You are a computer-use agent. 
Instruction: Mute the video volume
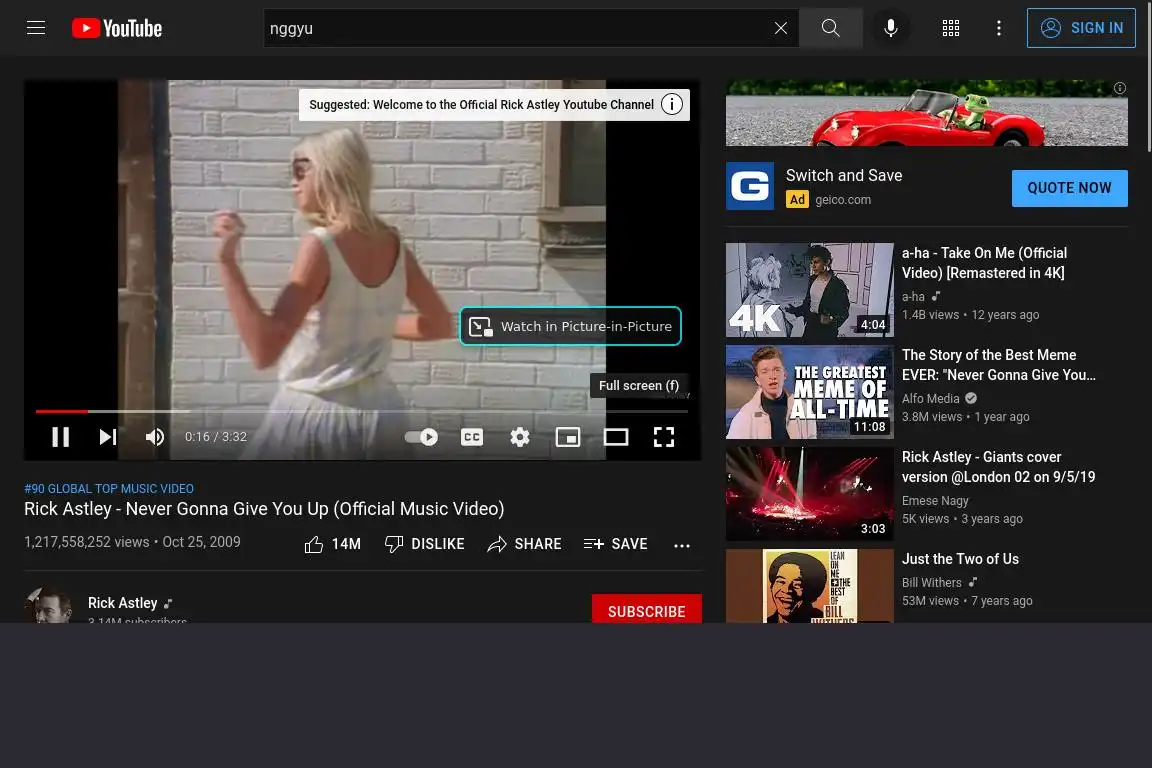154,437
